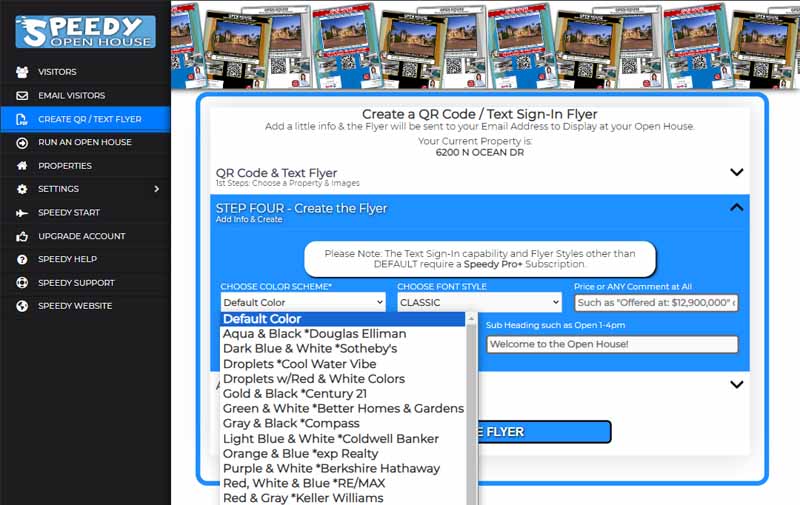This screenshot has width=800, height=505.
Task: Open the Choose Color Scheme dropdown
Action: [x=303, y=302]
